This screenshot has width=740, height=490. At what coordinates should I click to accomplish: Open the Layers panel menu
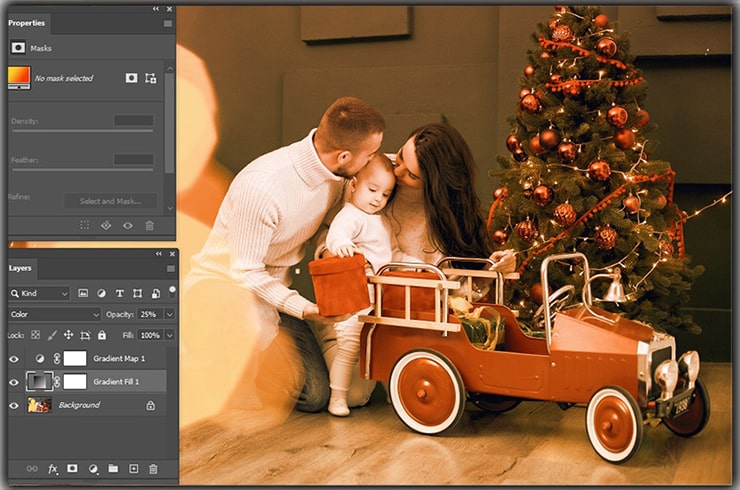click(170, 269)
